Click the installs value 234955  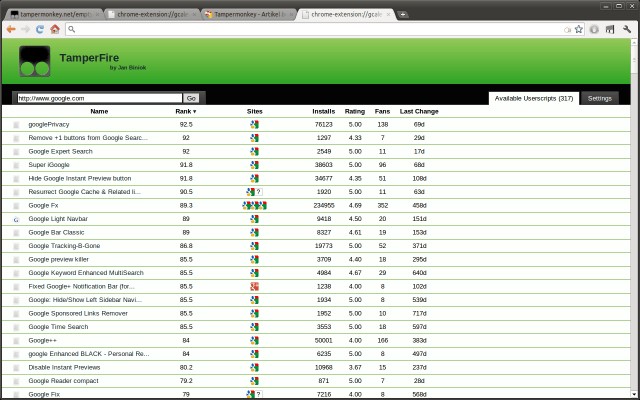(x=324, y=205)
